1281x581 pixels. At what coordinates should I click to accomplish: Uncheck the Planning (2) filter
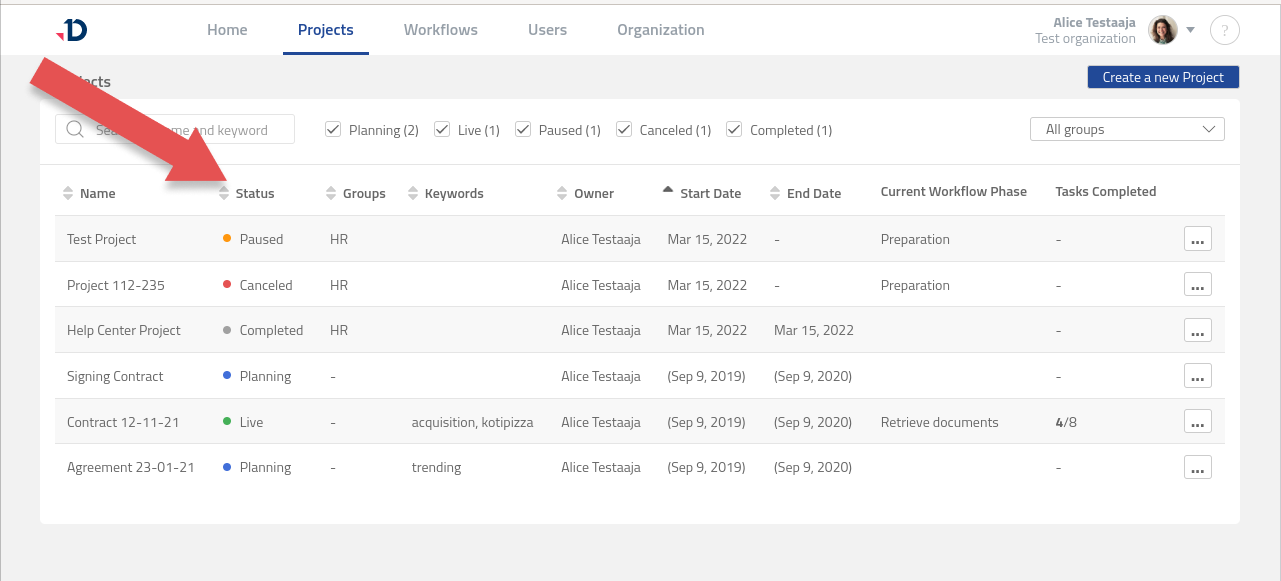(x=334, y=129)
